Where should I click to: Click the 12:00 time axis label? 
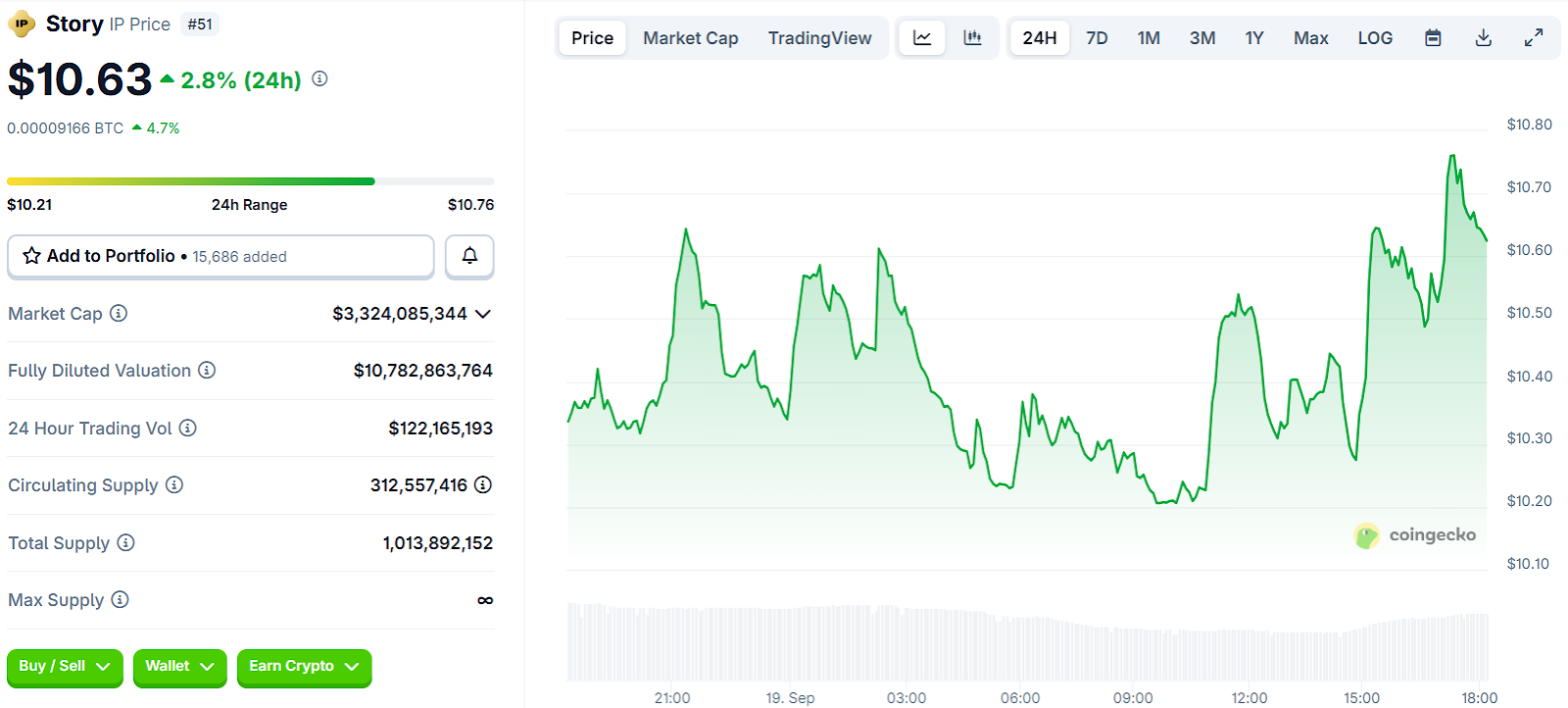coord(1249,698)
